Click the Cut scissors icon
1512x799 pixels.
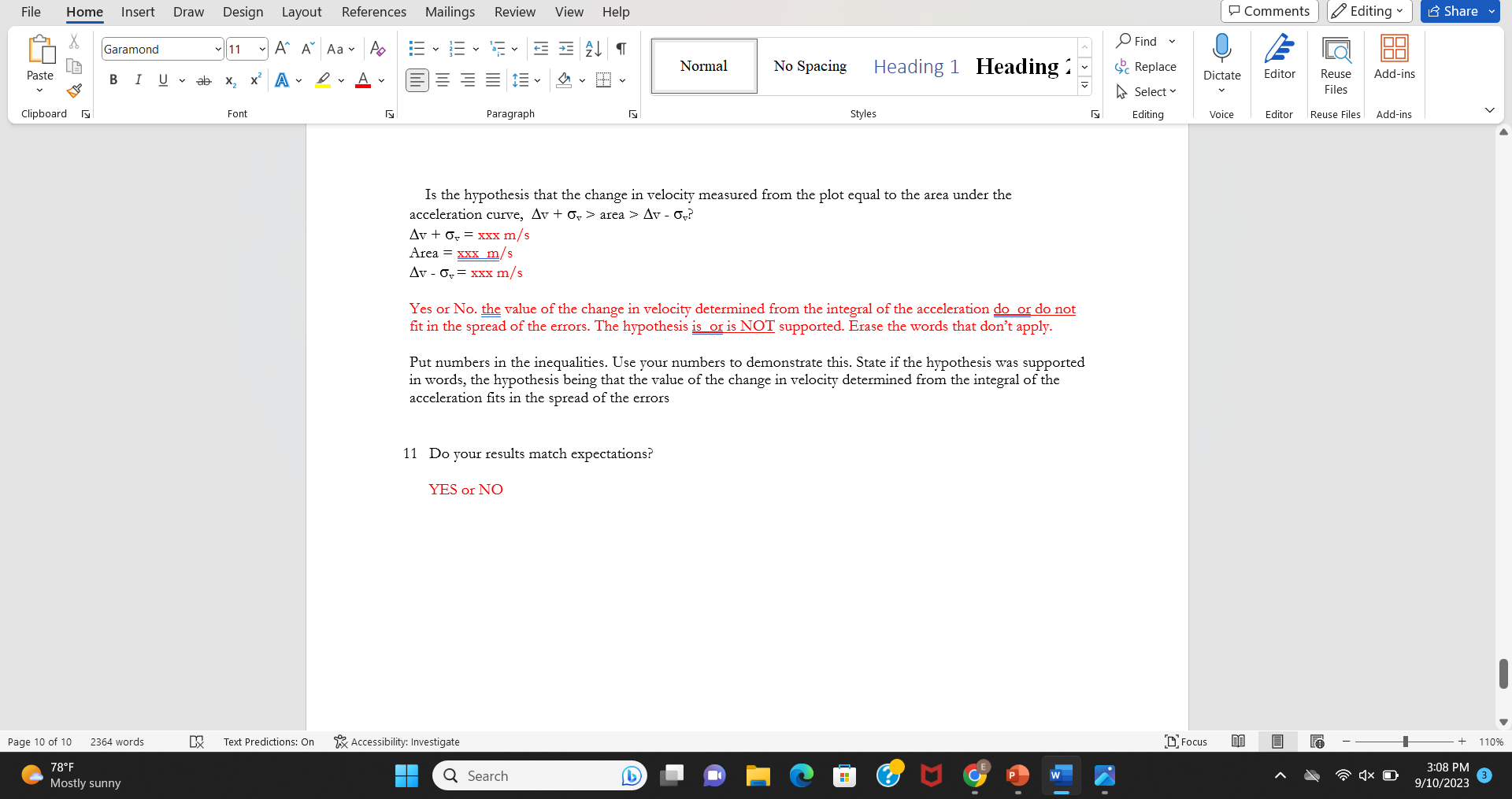[x=74, y=41]
